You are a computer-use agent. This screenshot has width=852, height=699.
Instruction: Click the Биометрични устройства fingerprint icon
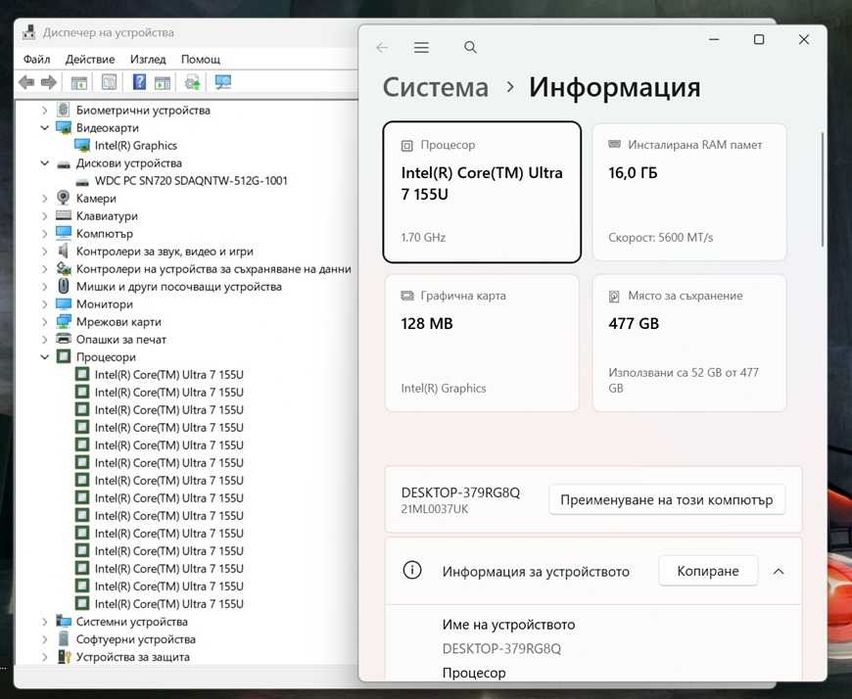(64, 110)
